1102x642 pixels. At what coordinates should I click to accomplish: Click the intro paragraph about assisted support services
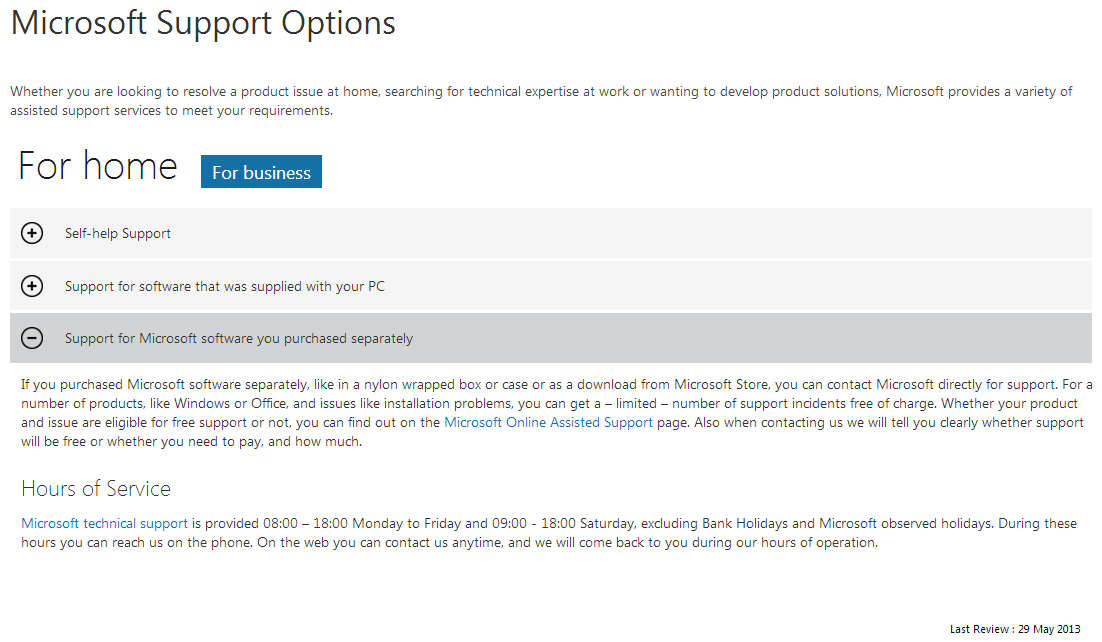(x=541, y=101)
